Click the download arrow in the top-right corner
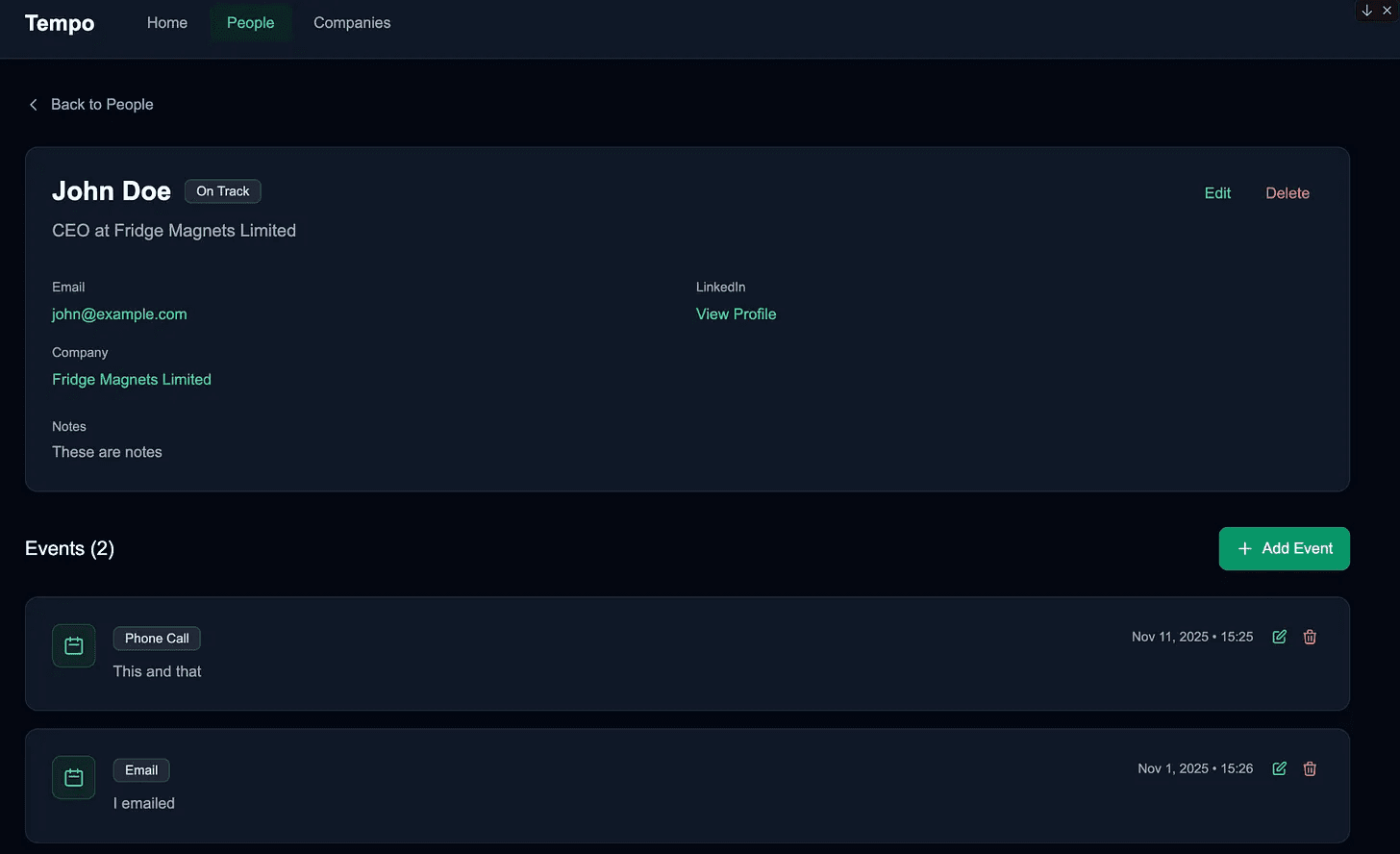This screenshot has width=1400, height=854. coord(1365,10)
